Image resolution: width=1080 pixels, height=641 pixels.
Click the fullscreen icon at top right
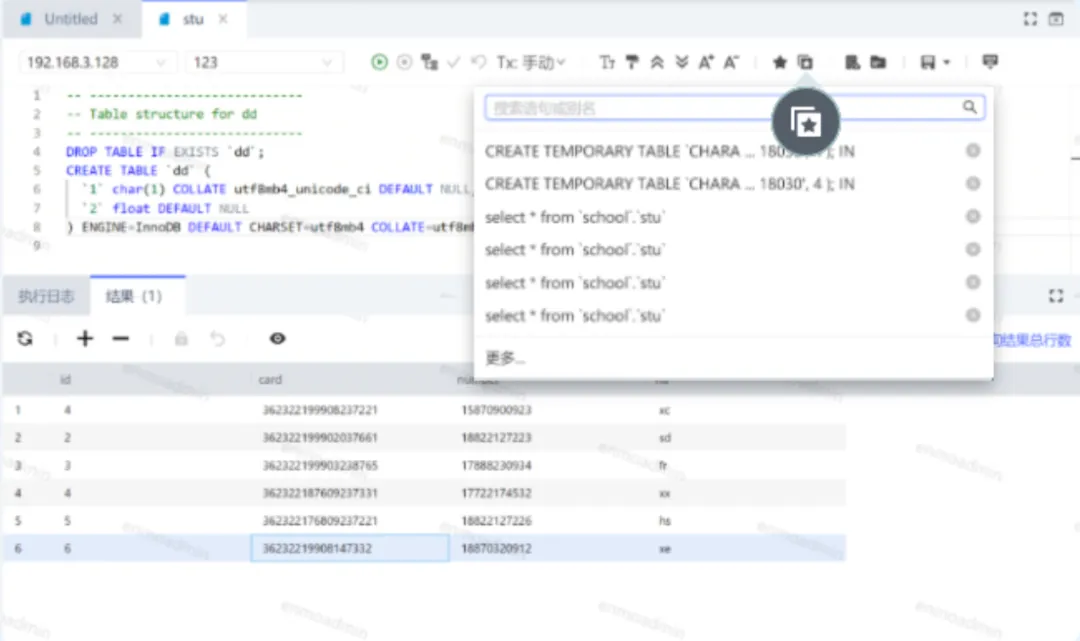(1030, 19)
